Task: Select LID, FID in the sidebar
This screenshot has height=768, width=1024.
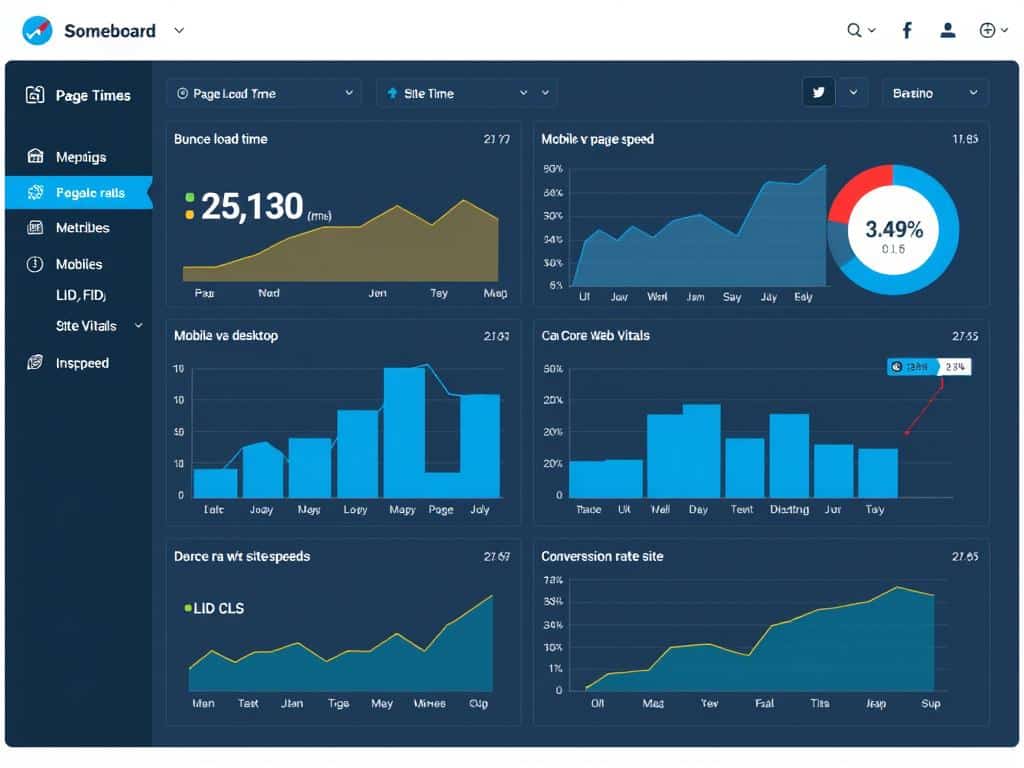Action: tap(80, 294)
